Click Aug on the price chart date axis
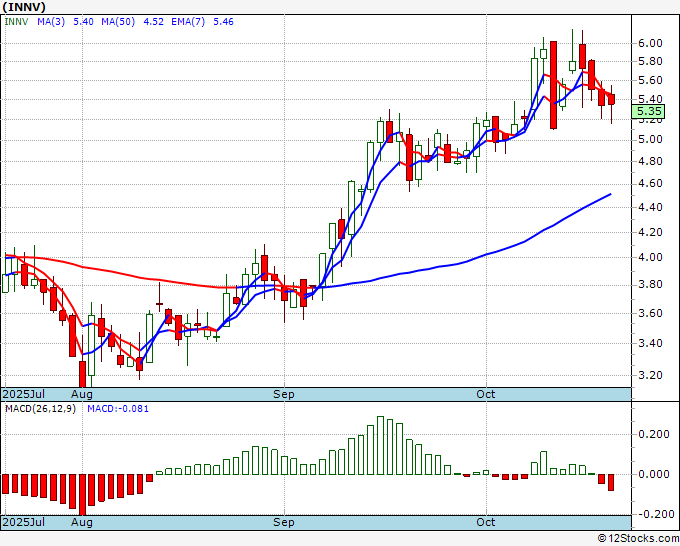 point(82,394)
